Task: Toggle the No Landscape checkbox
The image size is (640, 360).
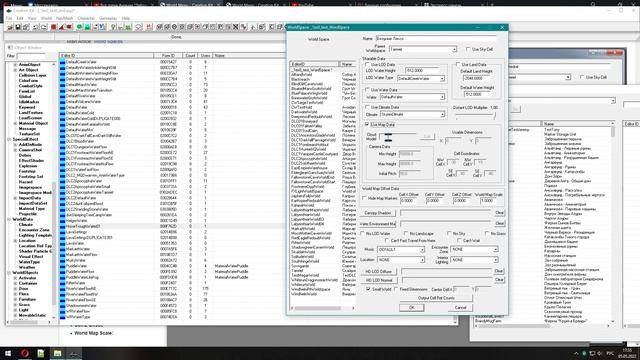Action: pyautogui.click(x=406, y=233)
